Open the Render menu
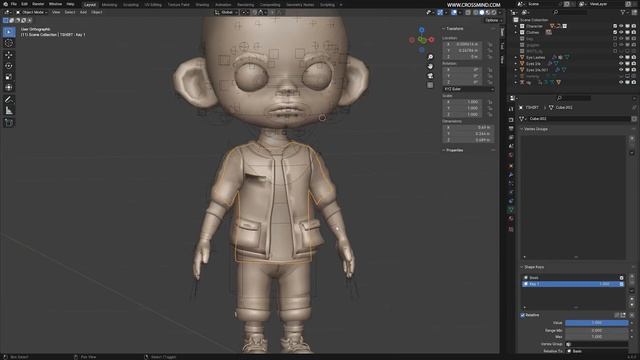Screen dimensions: 640x360 [38, 4]
